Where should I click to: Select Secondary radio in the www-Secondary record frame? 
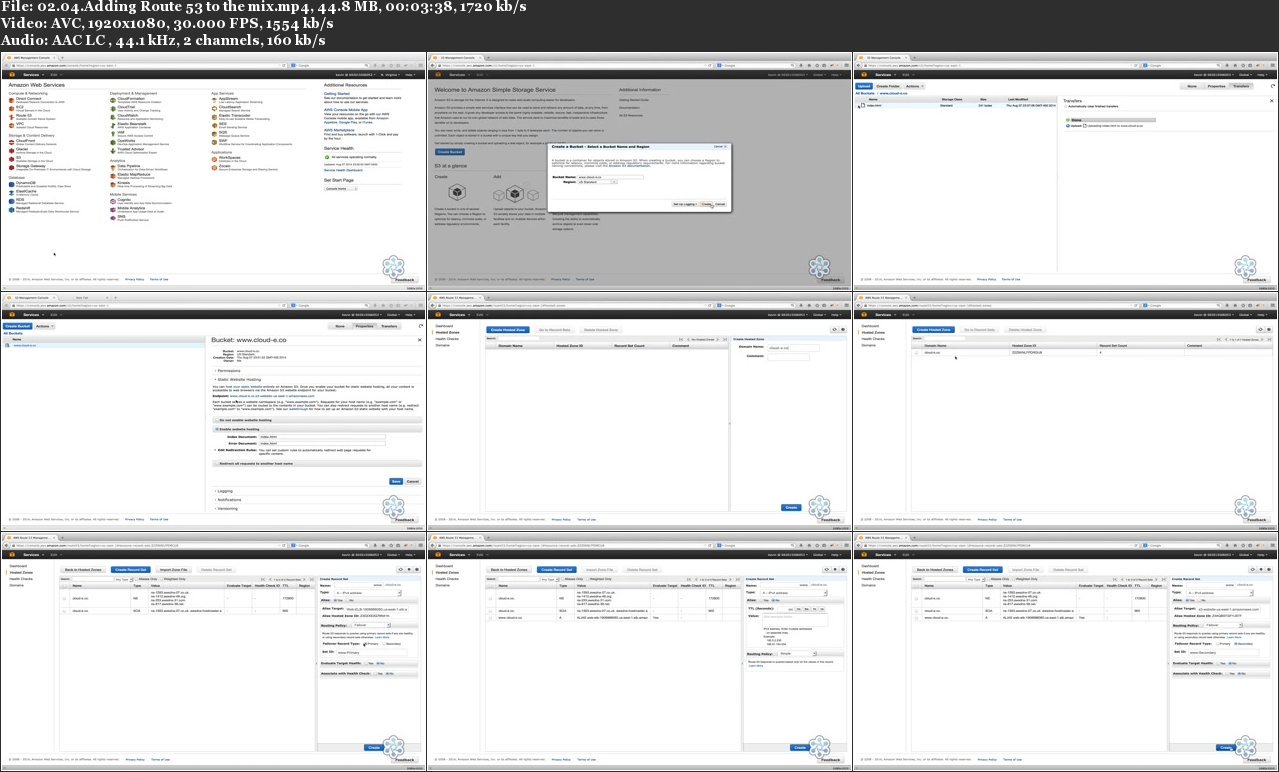click(1235, 644)
